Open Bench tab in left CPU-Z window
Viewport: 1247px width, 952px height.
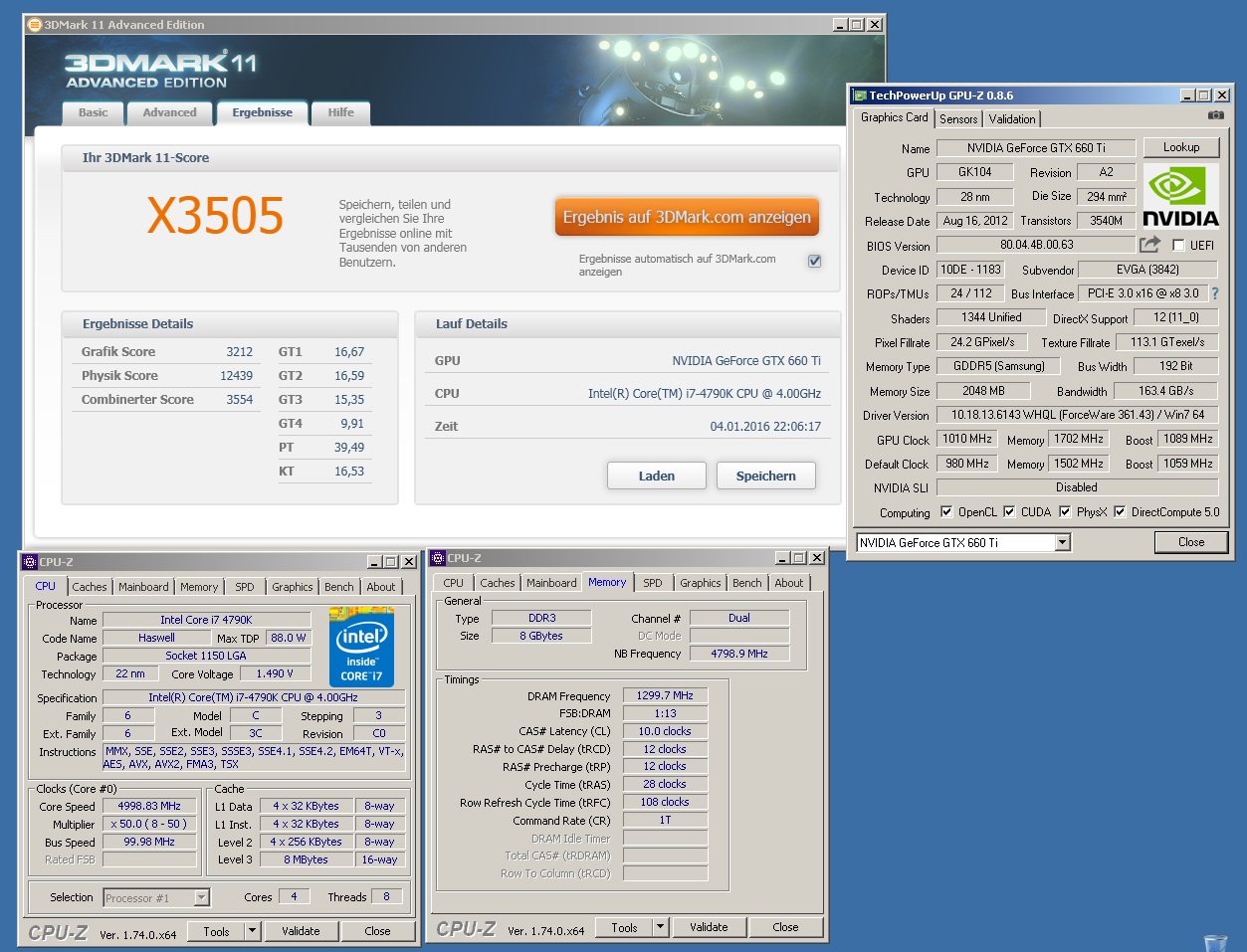point(339,587)
